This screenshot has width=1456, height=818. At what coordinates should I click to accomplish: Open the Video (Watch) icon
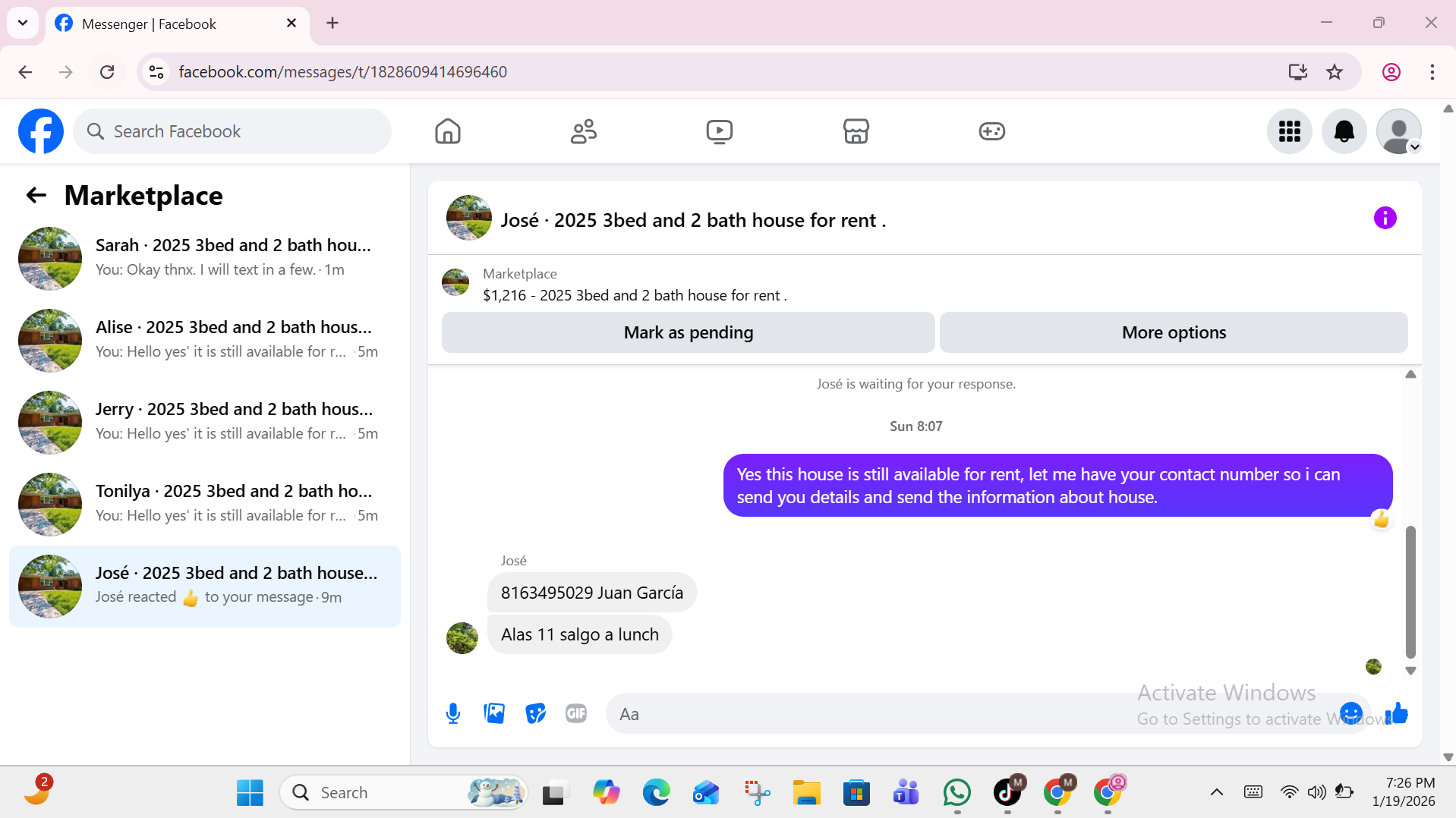[x=720, y=131]
